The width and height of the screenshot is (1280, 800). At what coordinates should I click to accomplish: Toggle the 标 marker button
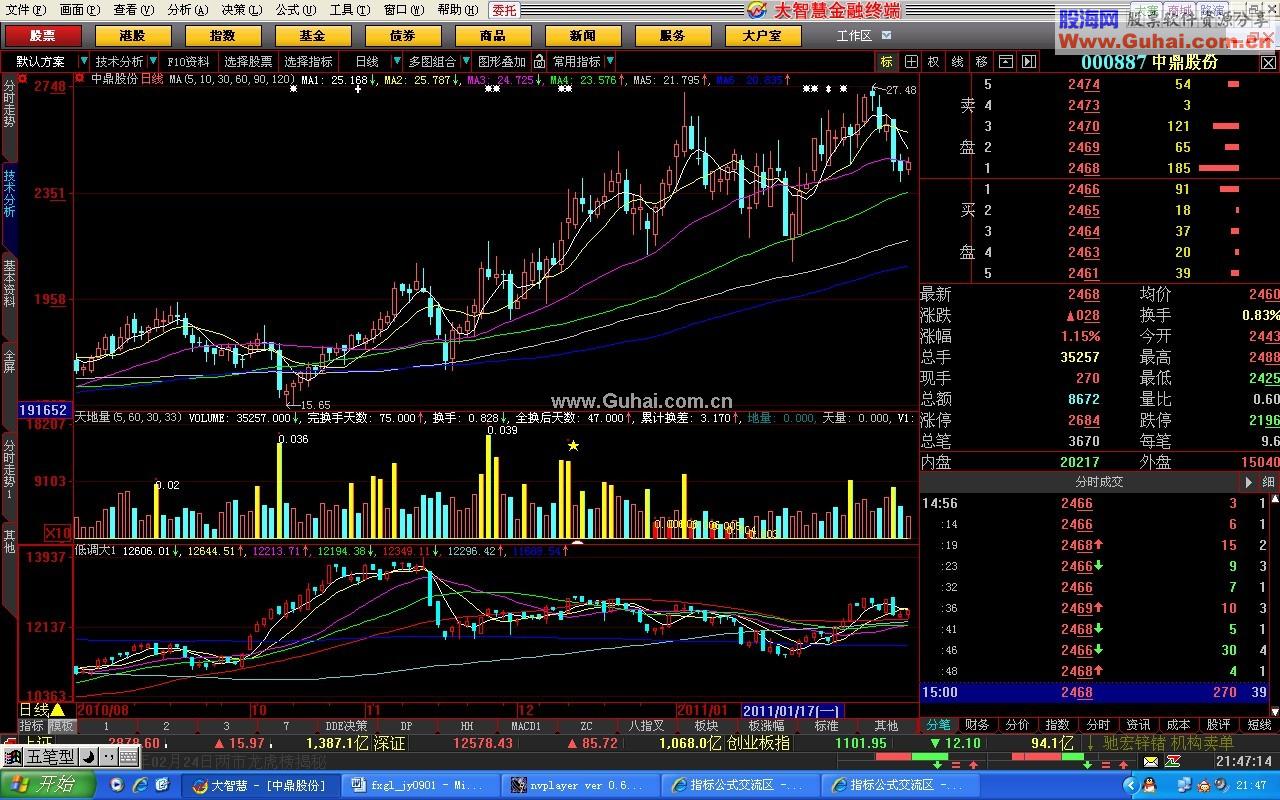click(x=887, y=61)
